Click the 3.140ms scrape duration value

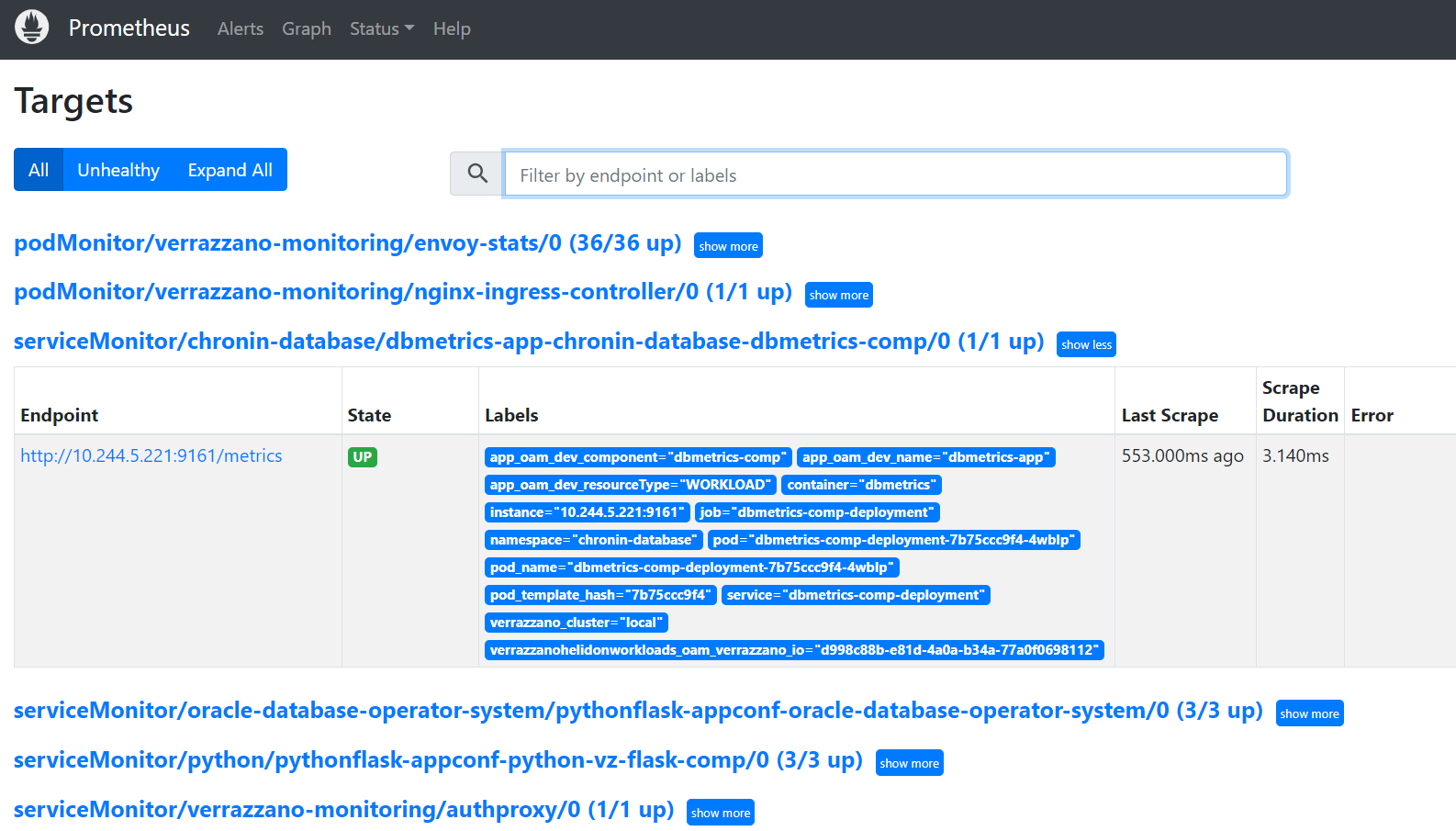pos(1295,456)
